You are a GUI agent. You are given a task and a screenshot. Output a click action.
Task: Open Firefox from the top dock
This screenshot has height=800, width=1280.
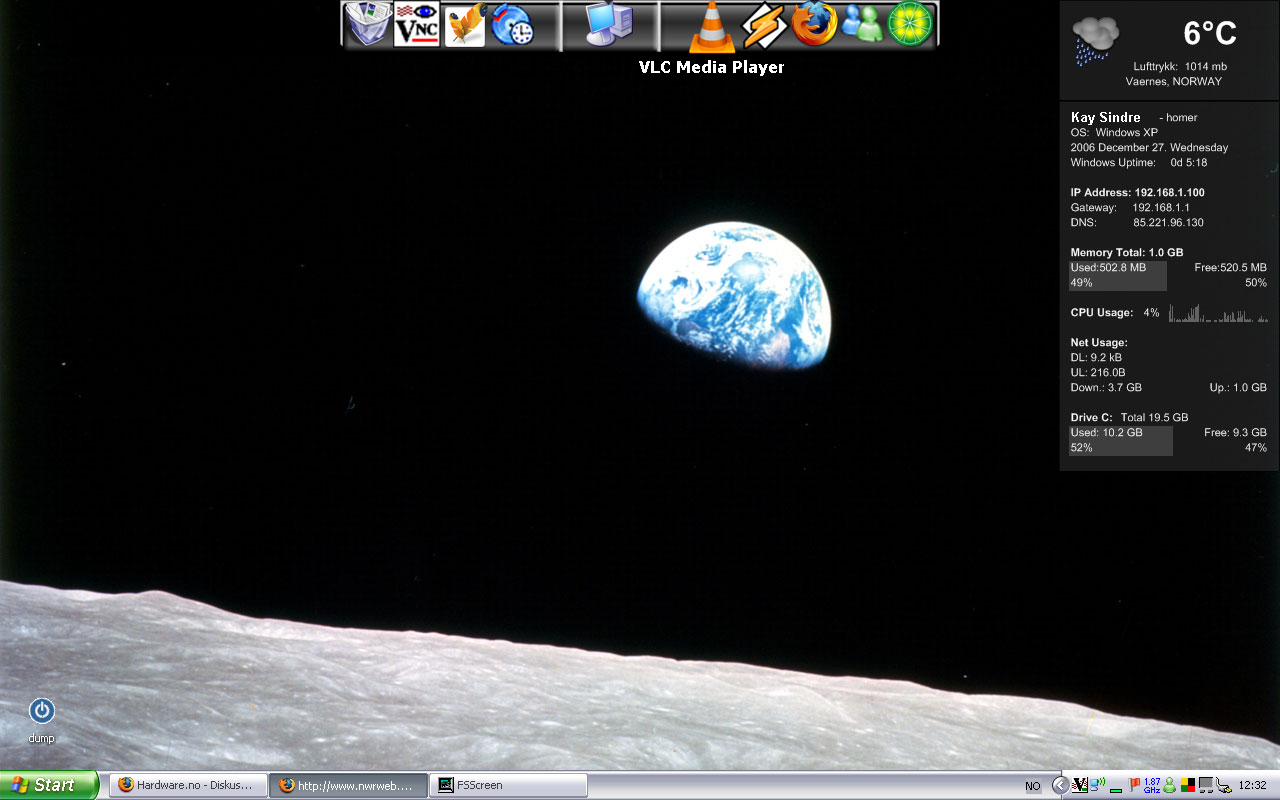point(814,25)
